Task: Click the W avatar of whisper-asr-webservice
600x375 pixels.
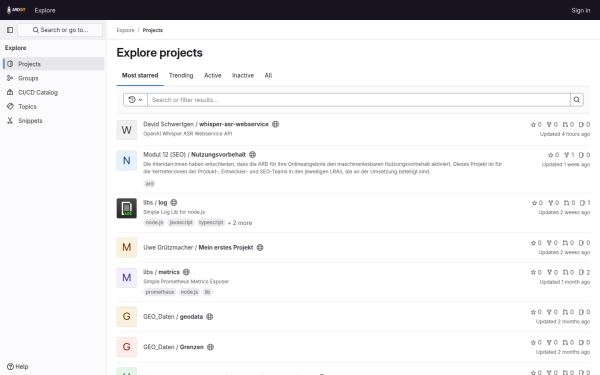Action: click(127, 130)
